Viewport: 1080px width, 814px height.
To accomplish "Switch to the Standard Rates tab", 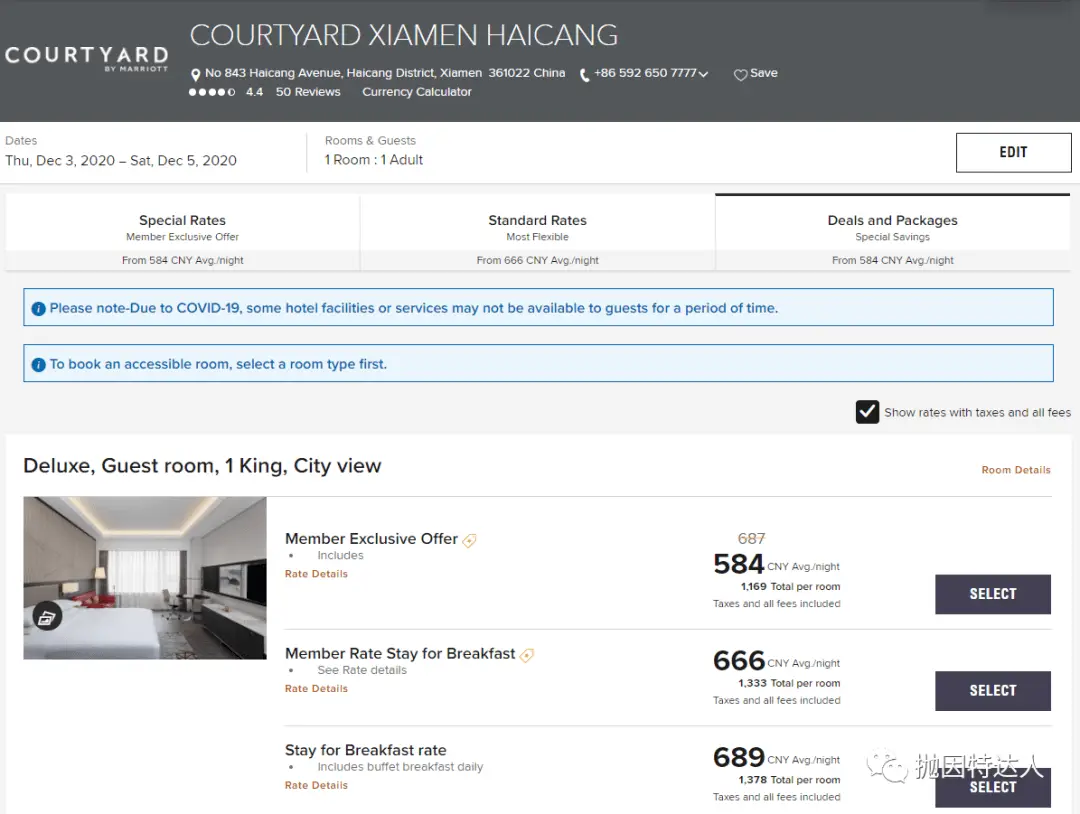I will [x=537, y=230].
